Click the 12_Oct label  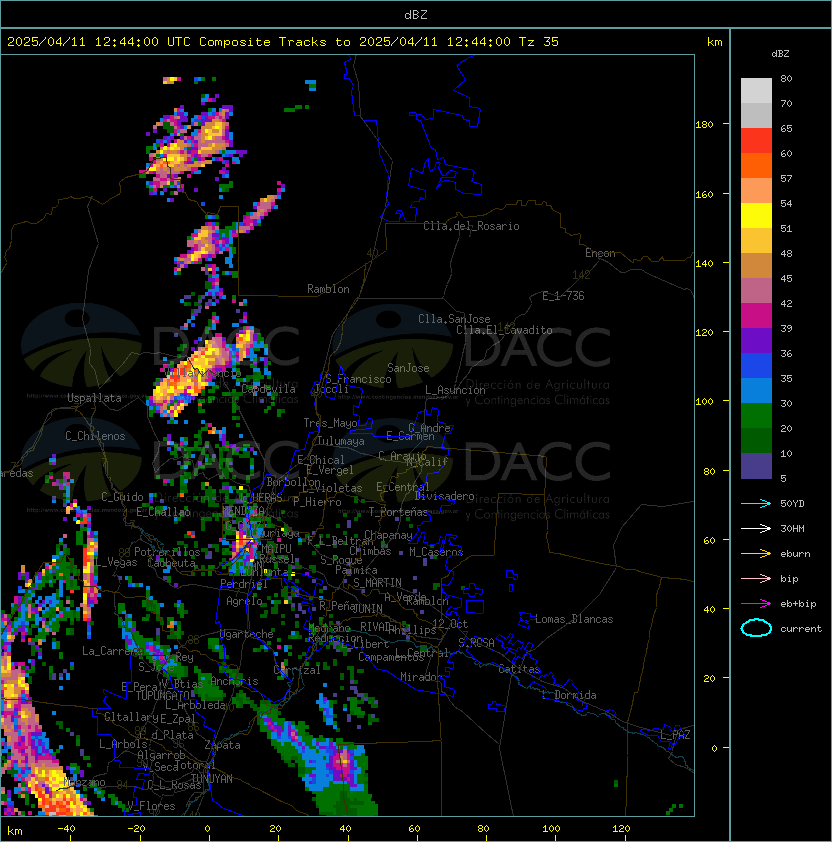tap(450, 624)
